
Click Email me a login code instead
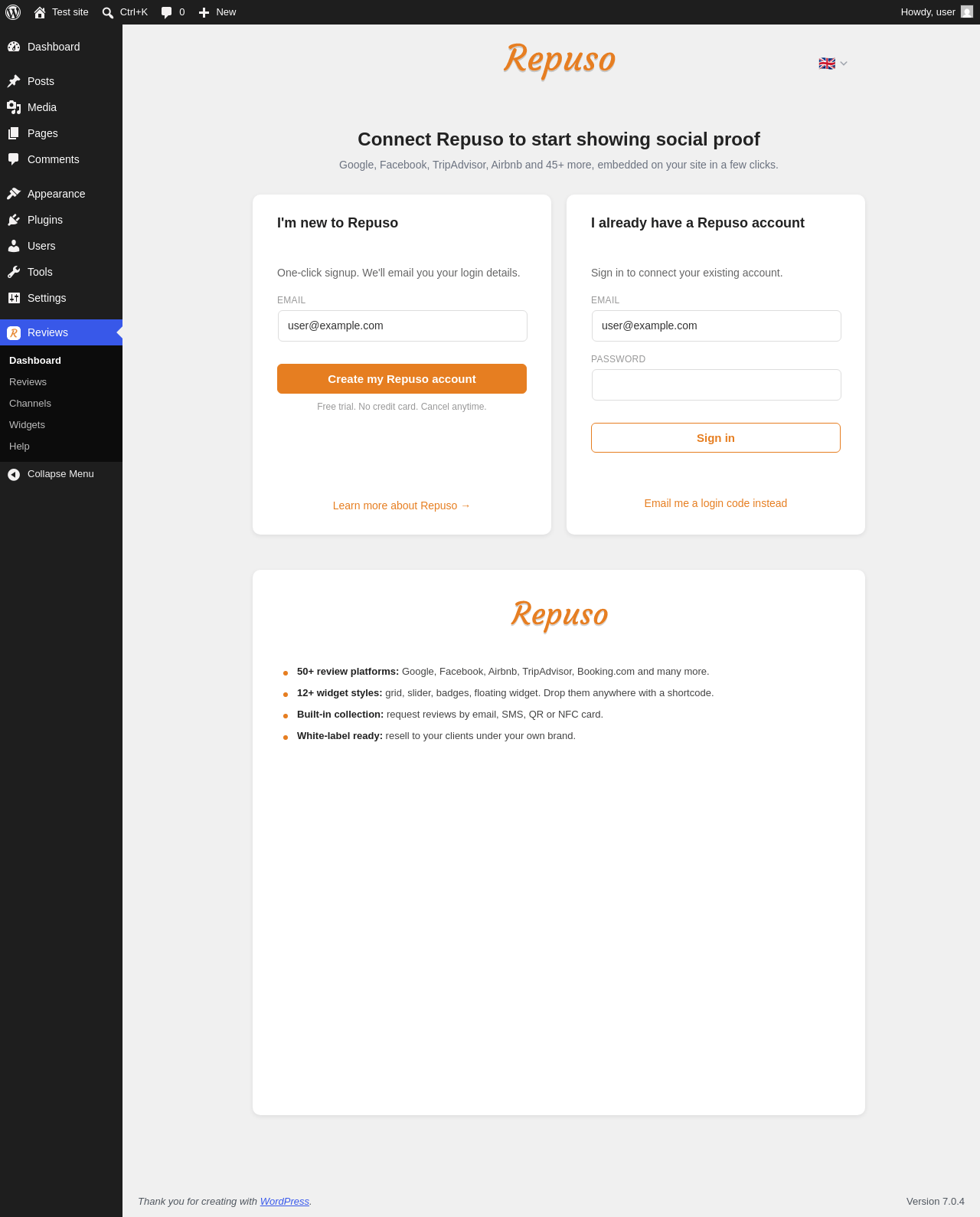[716, 503]
